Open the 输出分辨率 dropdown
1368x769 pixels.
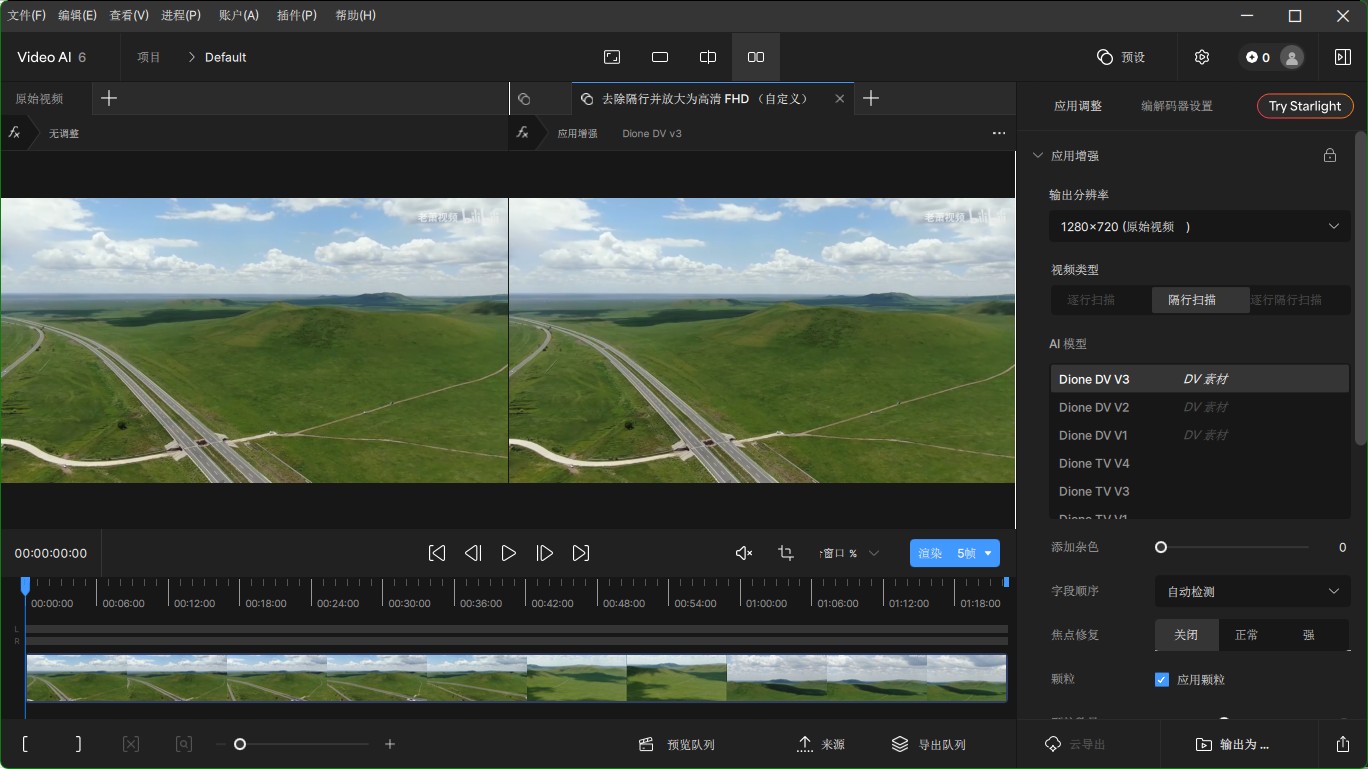click(1199, 227)
